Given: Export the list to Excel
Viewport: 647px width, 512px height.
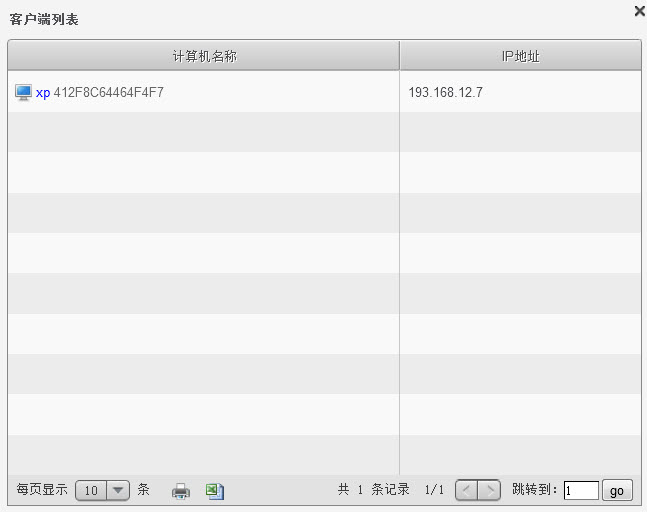Looking at the screenshot, I should click(x=214, y=491).
